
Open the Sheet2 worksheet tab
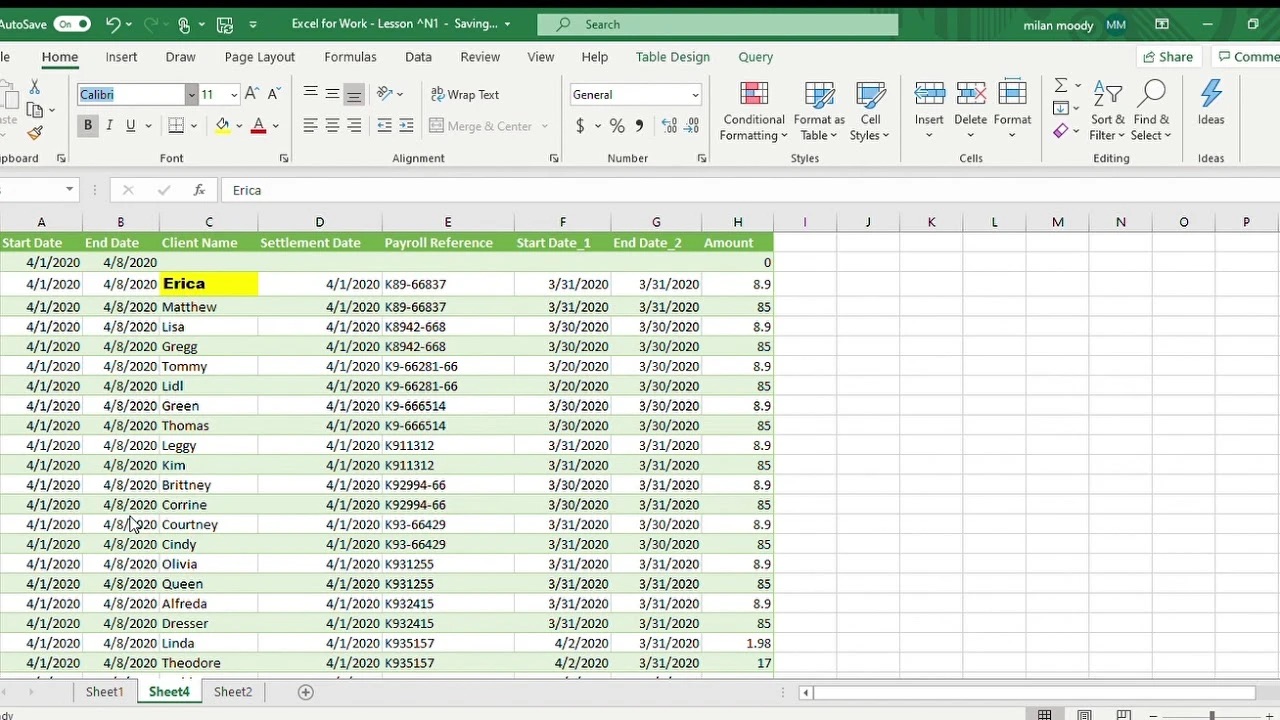(232, 691)
